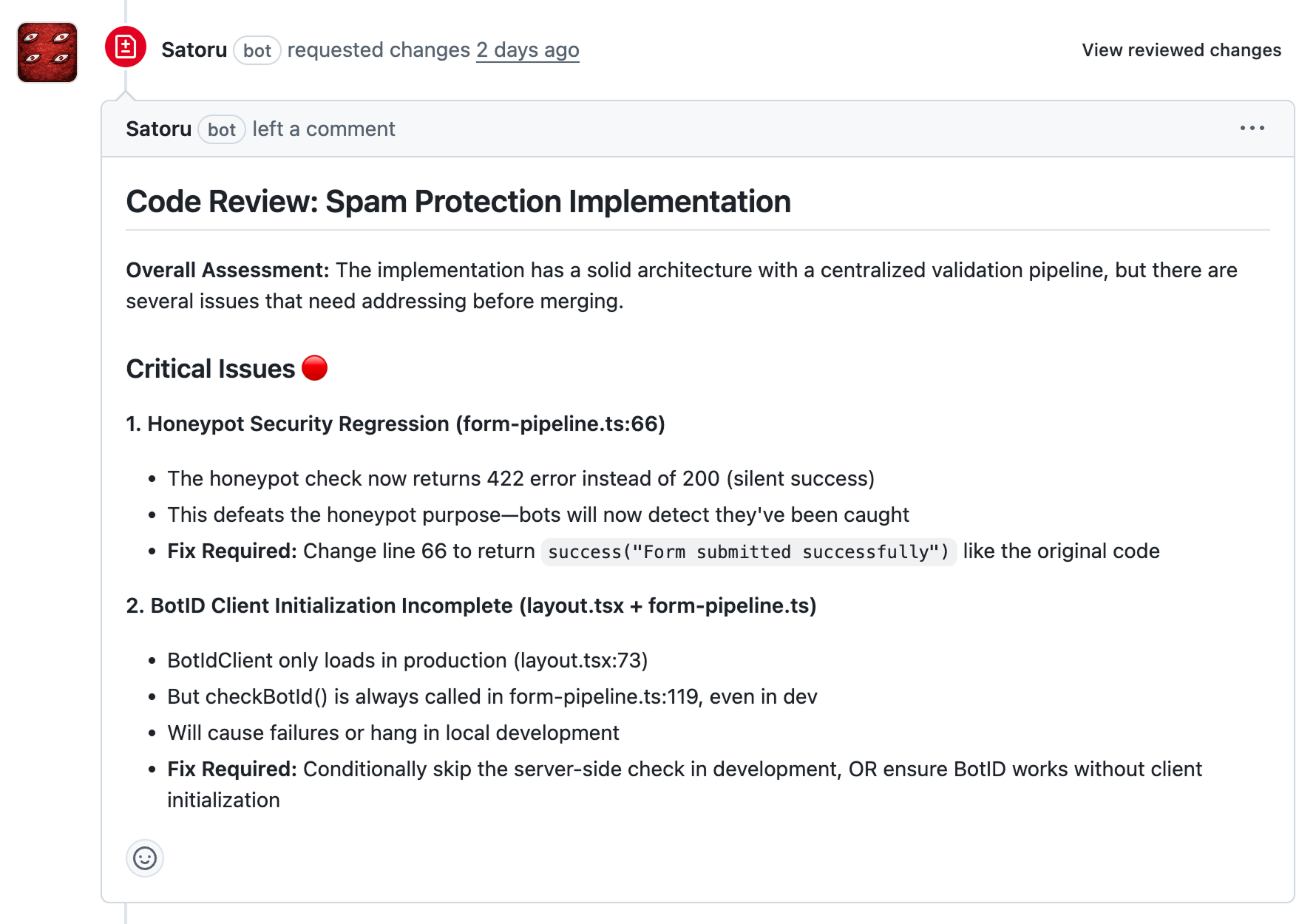
Task: Open the comment options kebab menu
Action: [x=1252, y=129]
